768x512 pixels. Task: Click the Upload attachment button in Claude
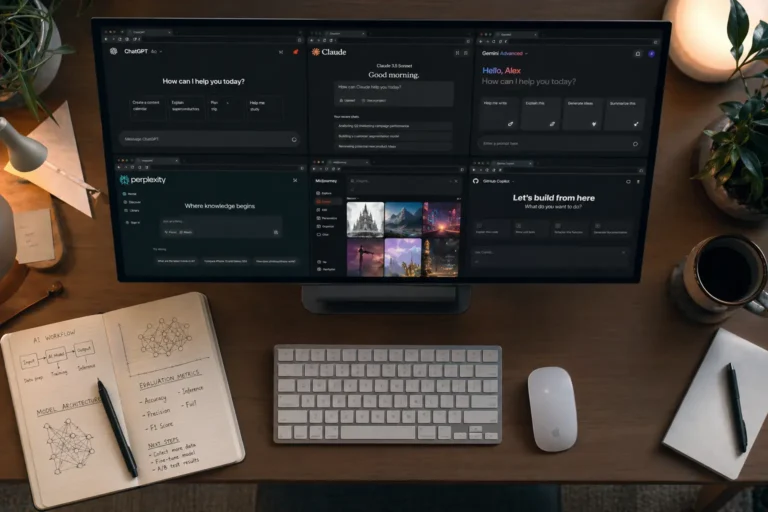[347, 100]
